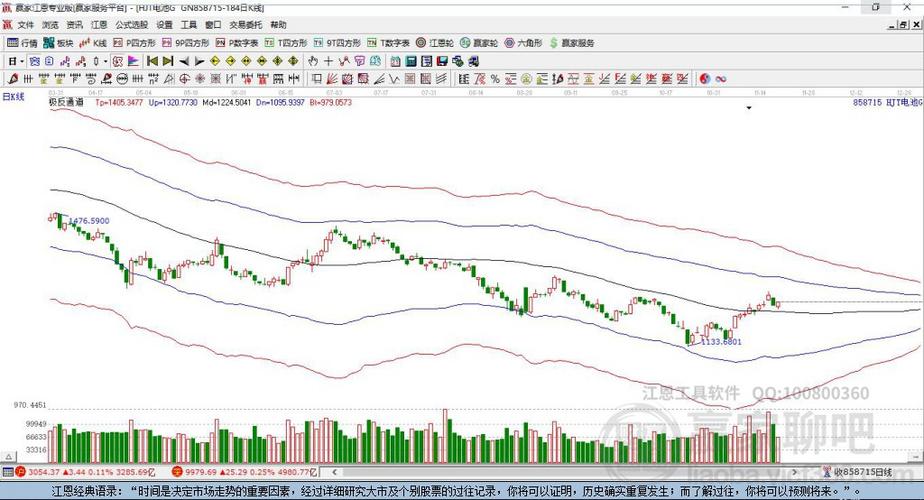Click the red pen drawing icon
This screenshot has height=500, width=924.
coord(13,79)
